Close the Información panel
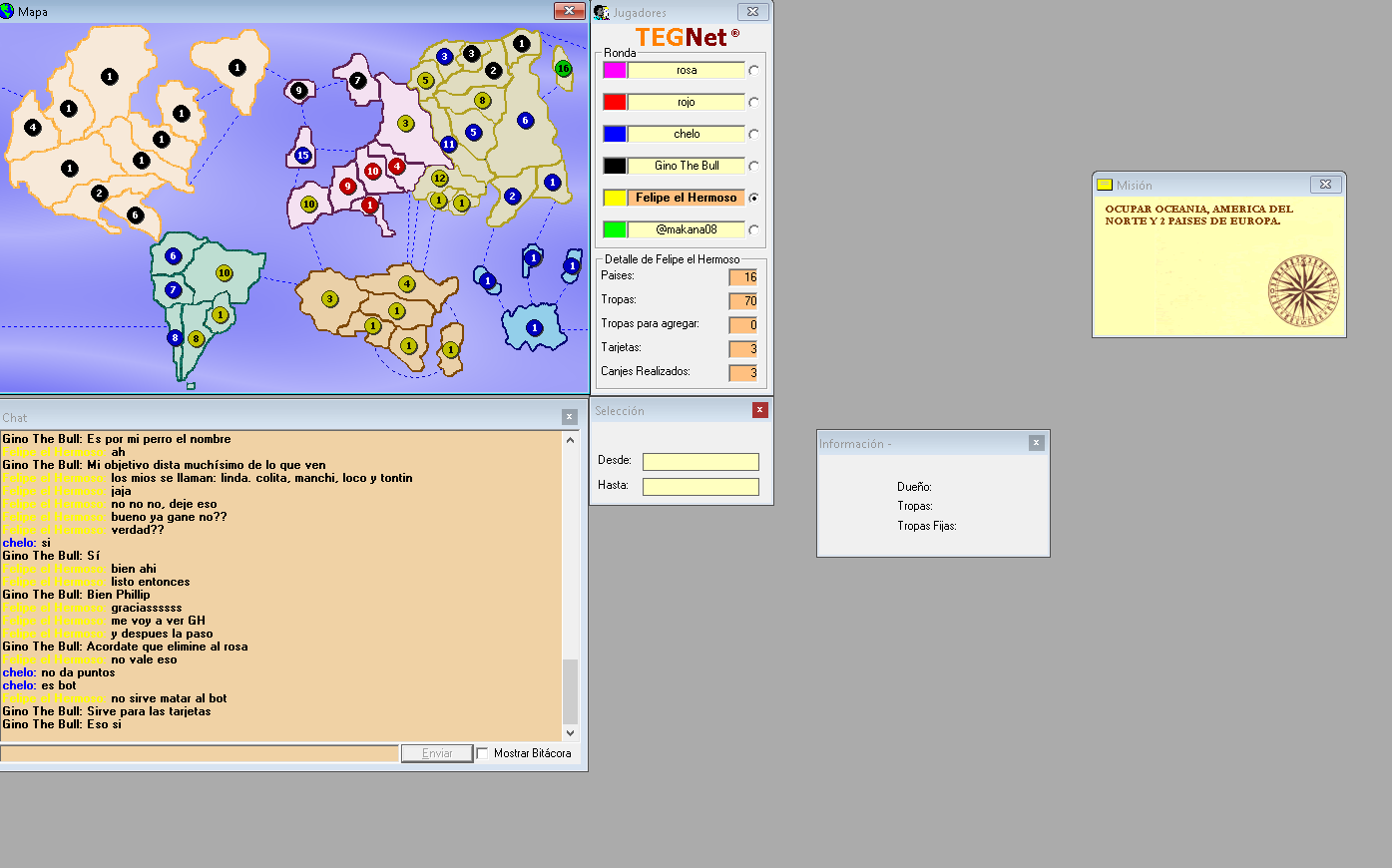This screenshot has height=868, width=1392. (x=1036, y=443)
